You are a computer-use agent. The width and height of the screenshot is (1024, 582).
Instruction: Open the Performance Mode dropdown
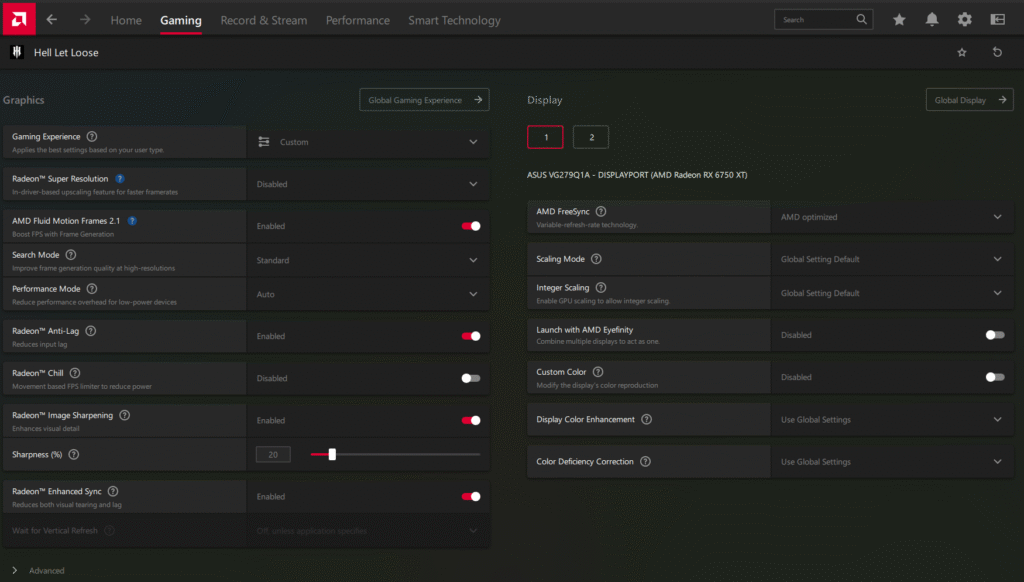point(368,294)
